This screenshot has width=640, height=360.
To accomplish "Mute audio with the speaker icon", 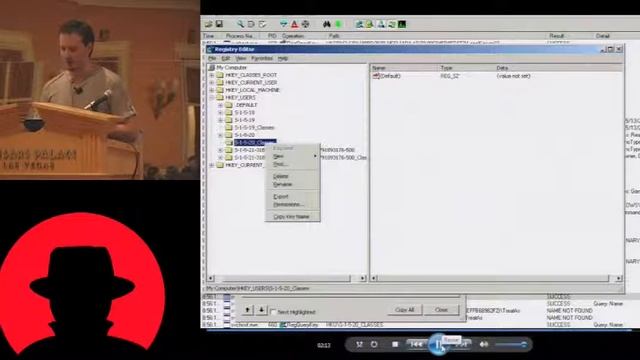I will coord(484,344).
